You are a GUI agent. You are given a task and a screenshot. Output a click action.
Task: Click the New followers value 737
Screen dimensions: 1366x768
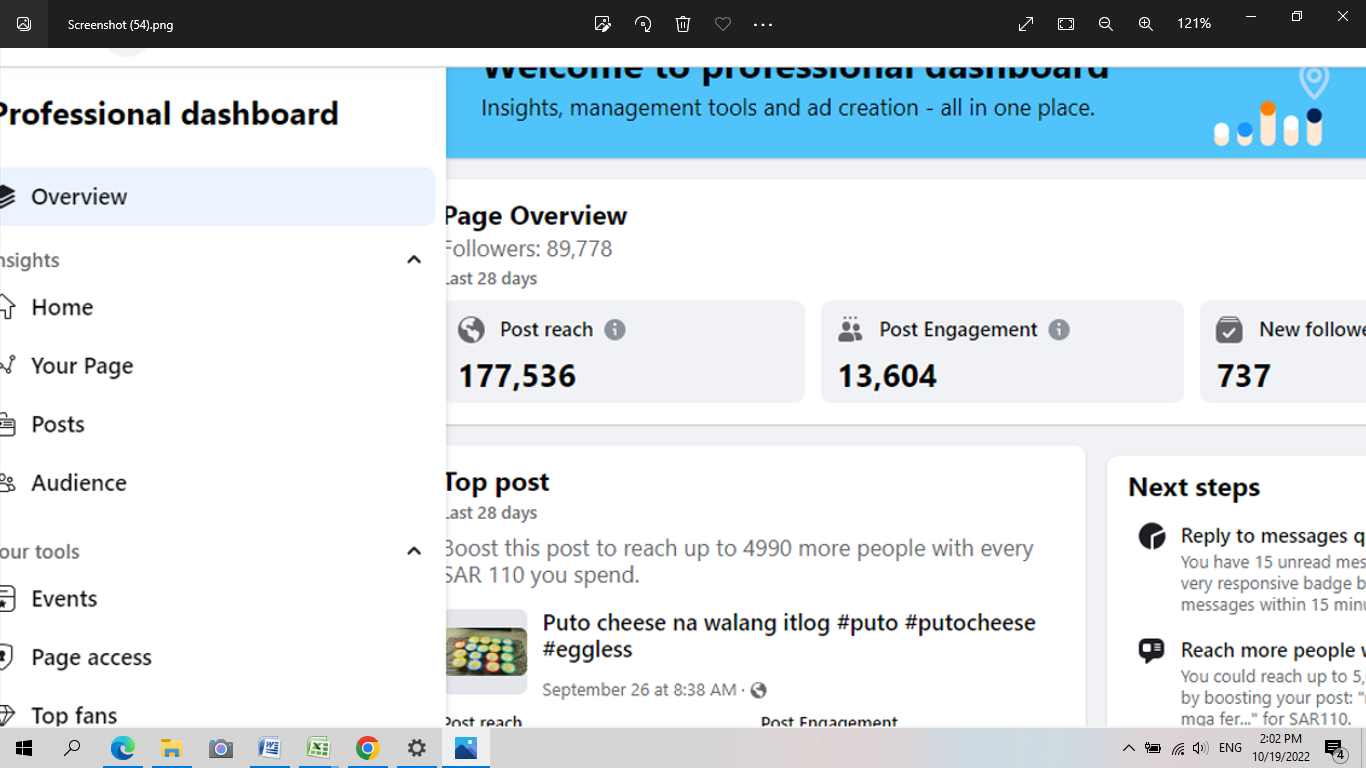pyautogui.click(x=1244, y=376)
